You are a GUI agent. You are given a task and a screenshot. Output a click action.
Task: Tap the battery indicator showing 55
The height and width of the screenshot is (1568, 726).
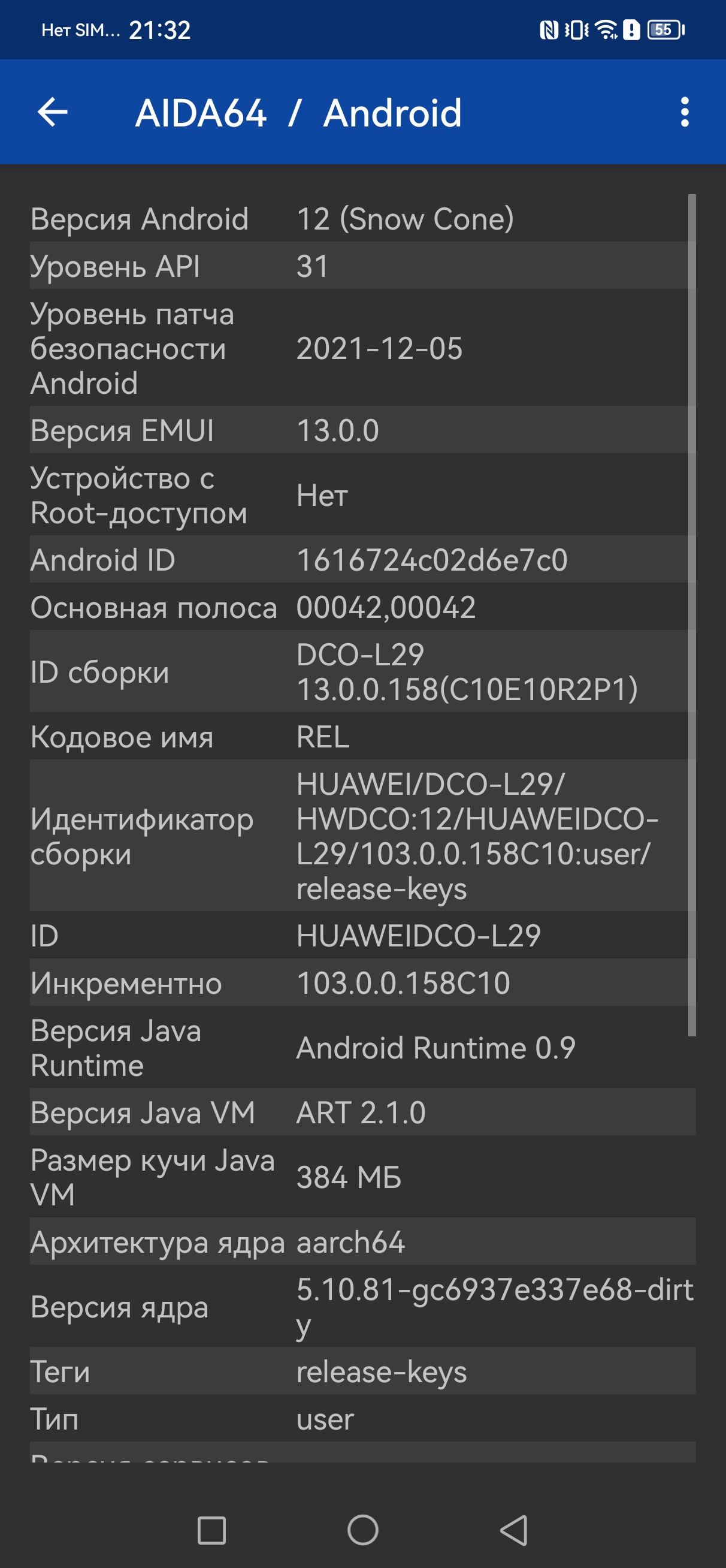tap(665, 30)
